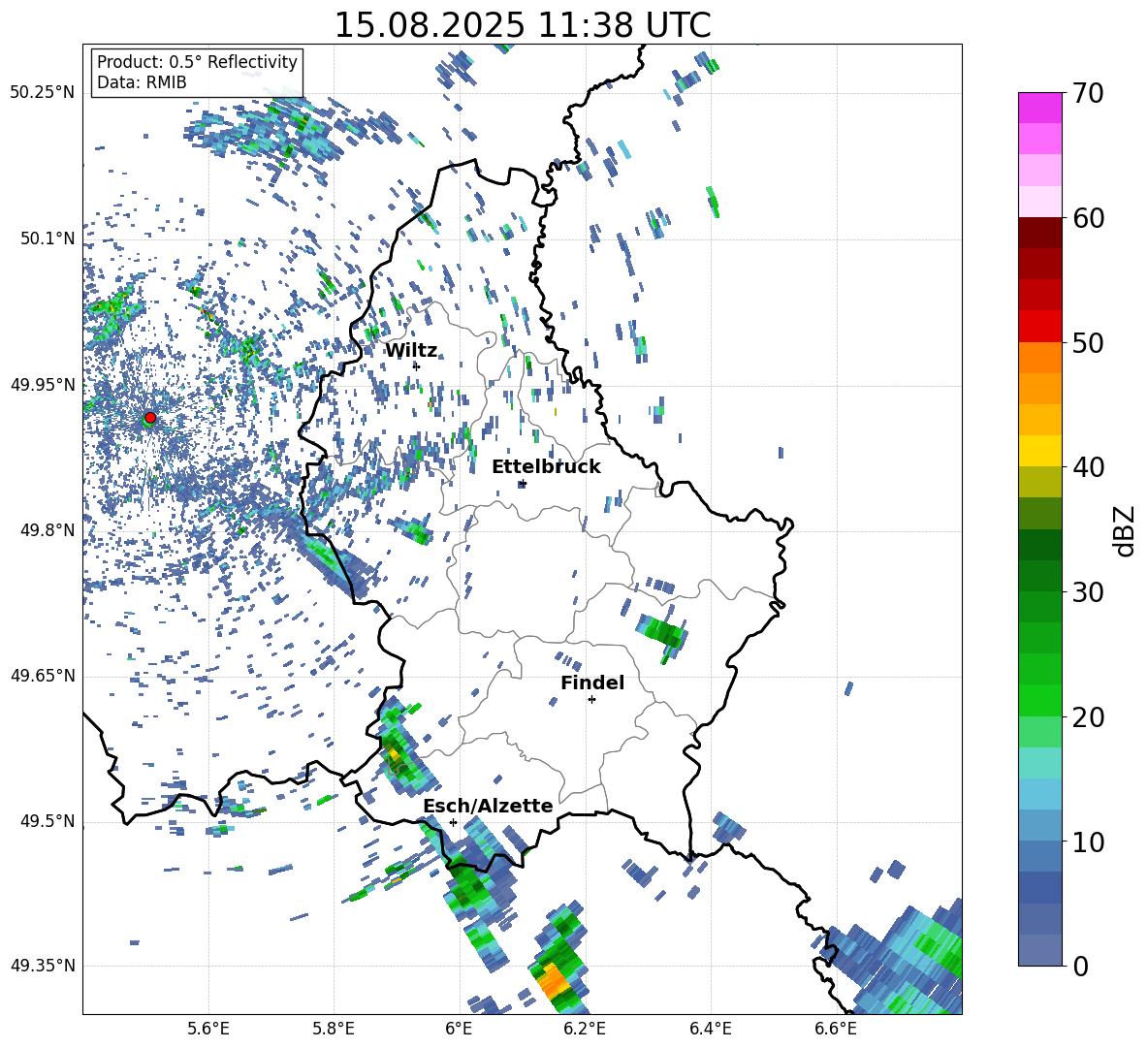Pick the darkest green swatch above 30
The image size is (1148, 1048).
[x=1039, y=545]
